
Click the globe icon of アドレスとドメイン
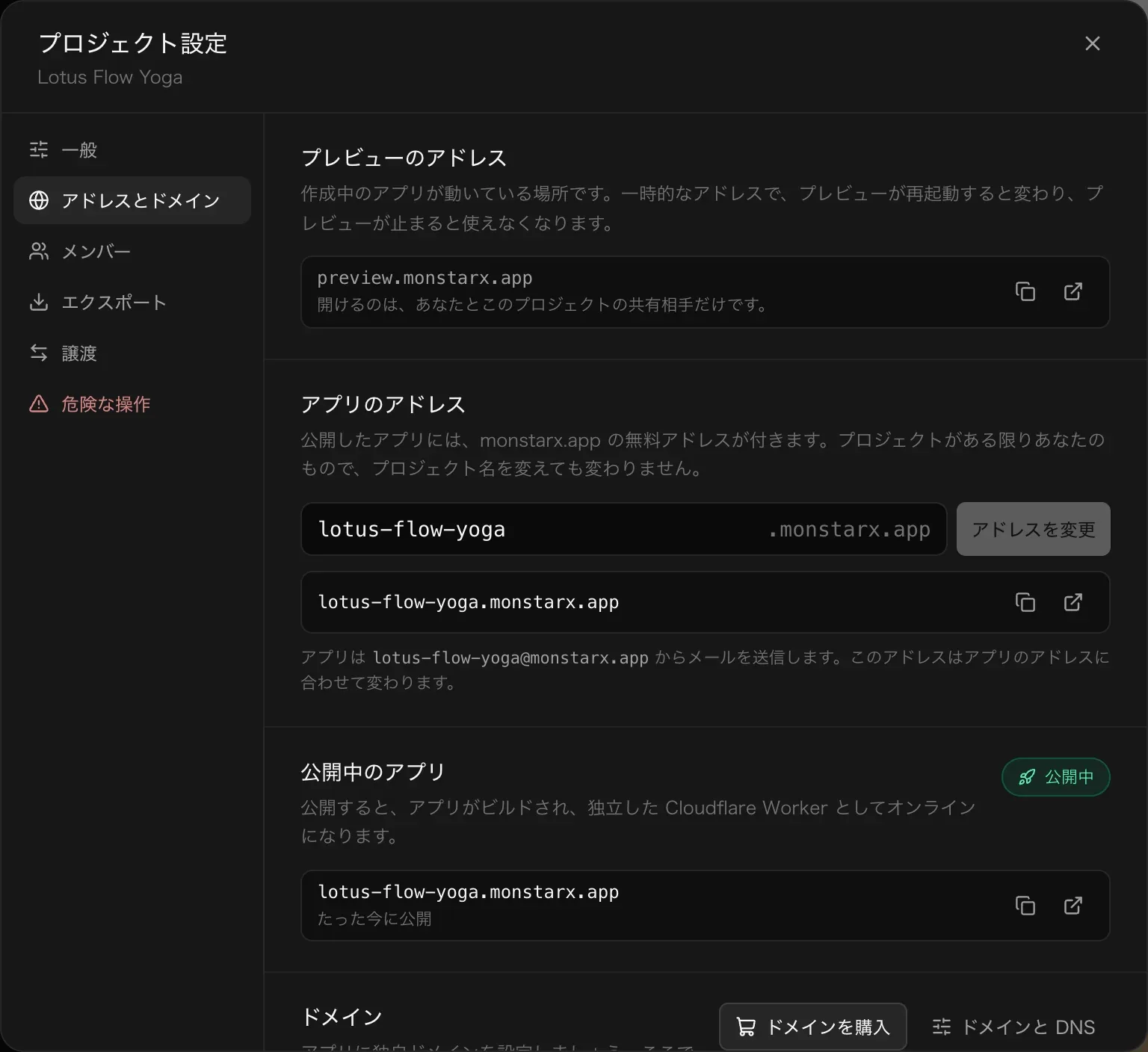point(39,200)
